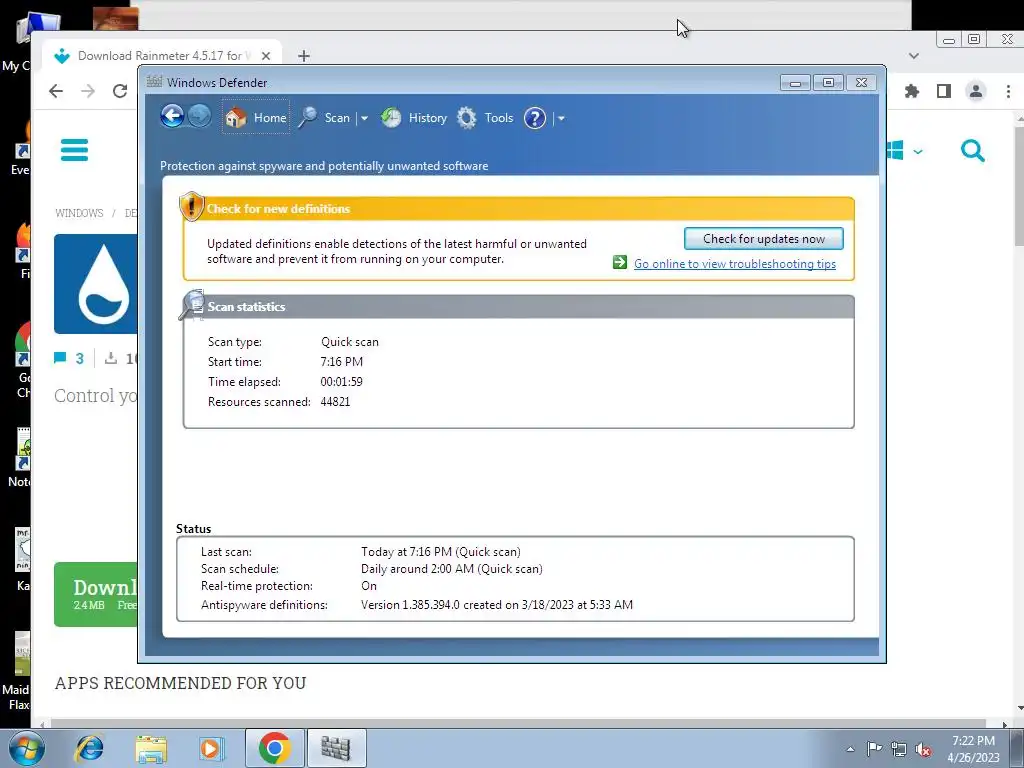Open the Home page in Defender

tap(256, 118)
